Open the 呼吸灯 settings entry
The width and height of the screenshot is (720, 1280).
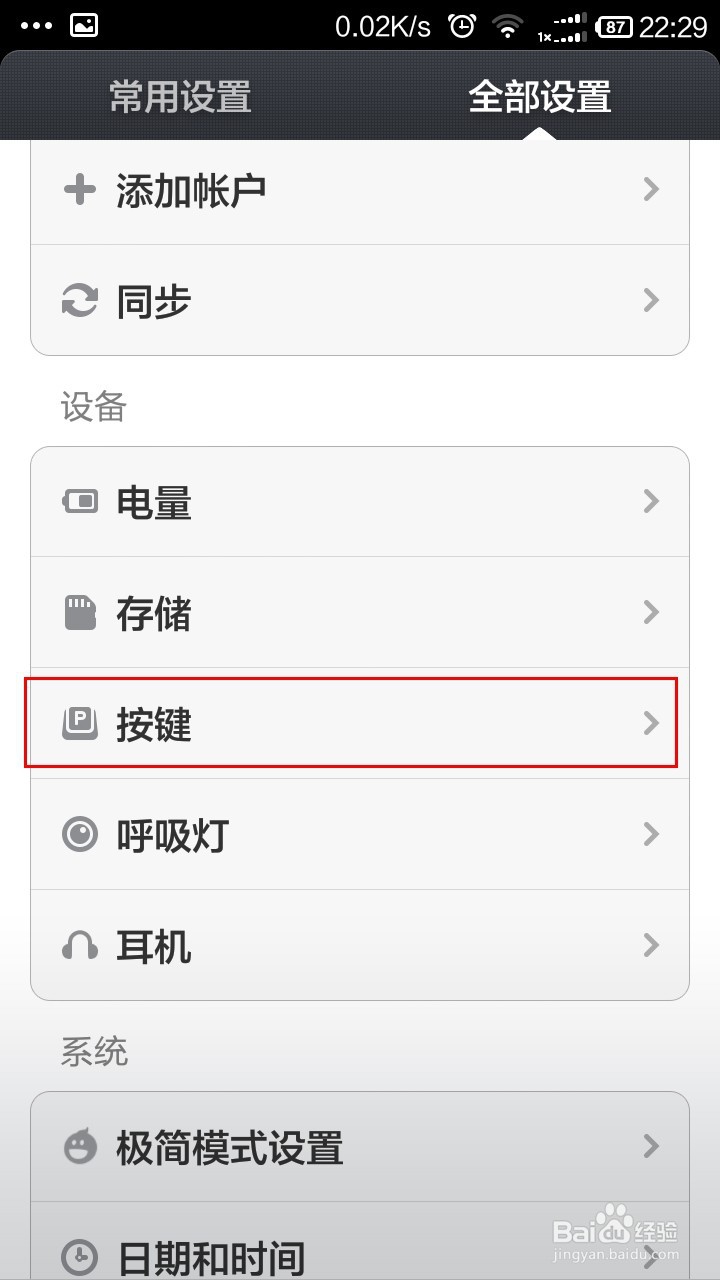360,834
